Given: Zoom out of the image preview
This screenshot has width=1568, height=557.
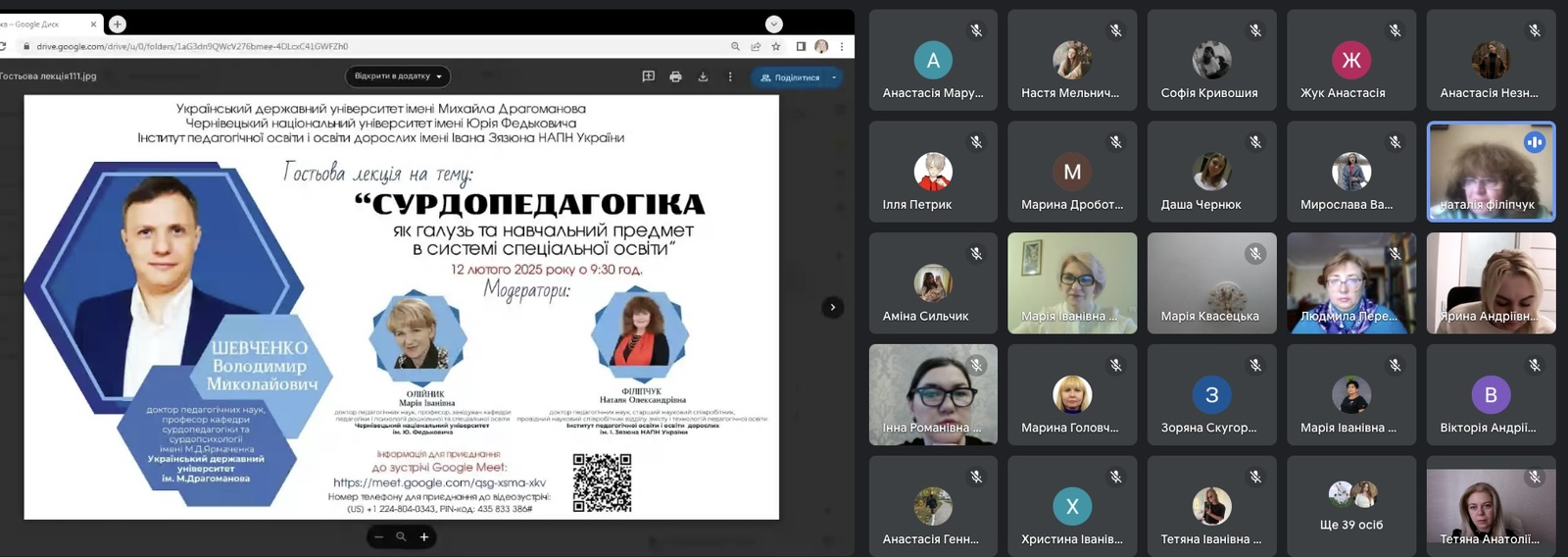Looking at the screenshot, I should [379, 536].
